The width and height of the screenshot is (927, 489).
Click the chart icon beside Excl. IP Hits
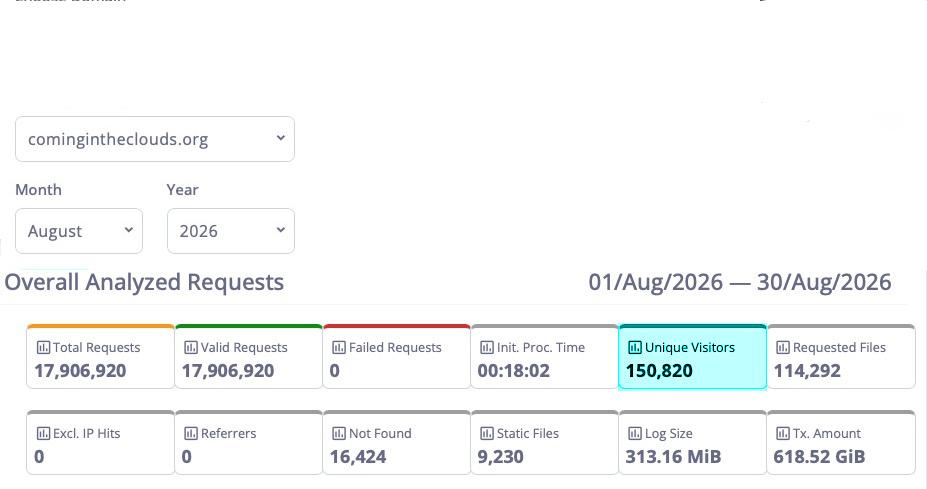tap(43, 433)
